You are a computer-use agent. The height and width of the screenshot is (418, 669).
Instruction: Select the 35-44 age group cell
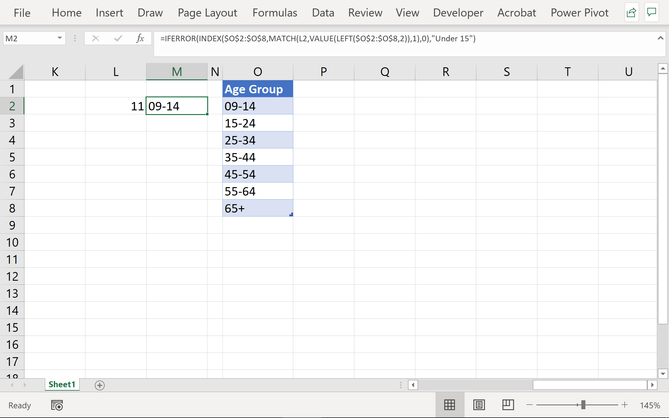pos(258,157)
